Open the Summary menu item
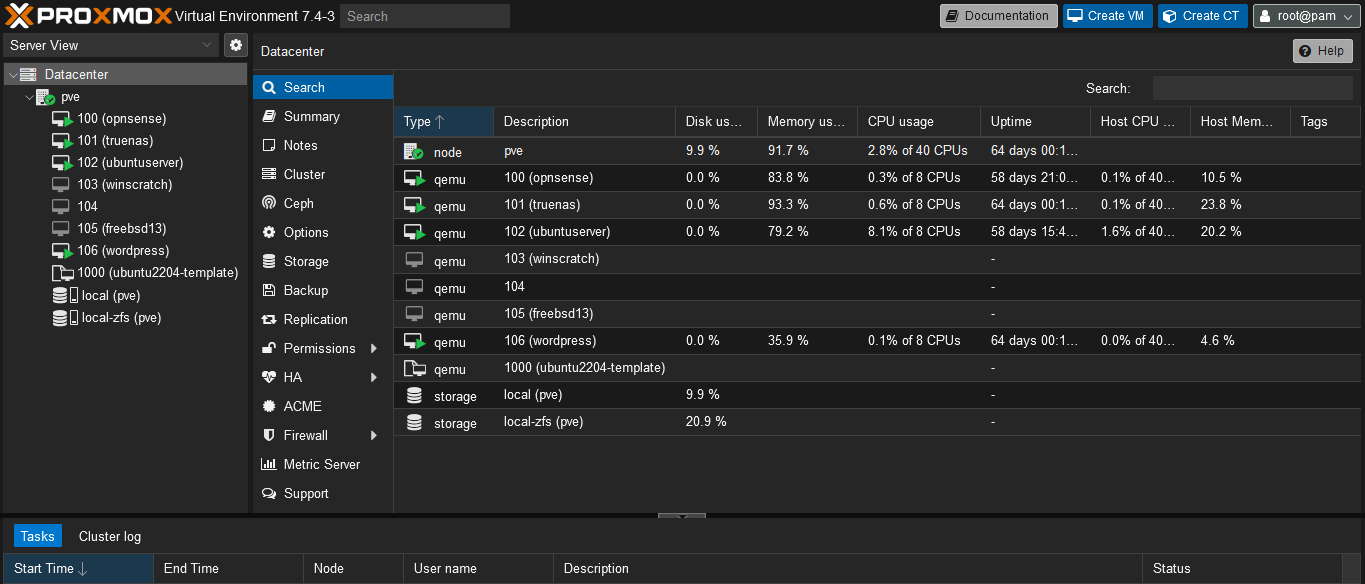The height and width of the screenshot is (584, 1365). pos(311,116)
